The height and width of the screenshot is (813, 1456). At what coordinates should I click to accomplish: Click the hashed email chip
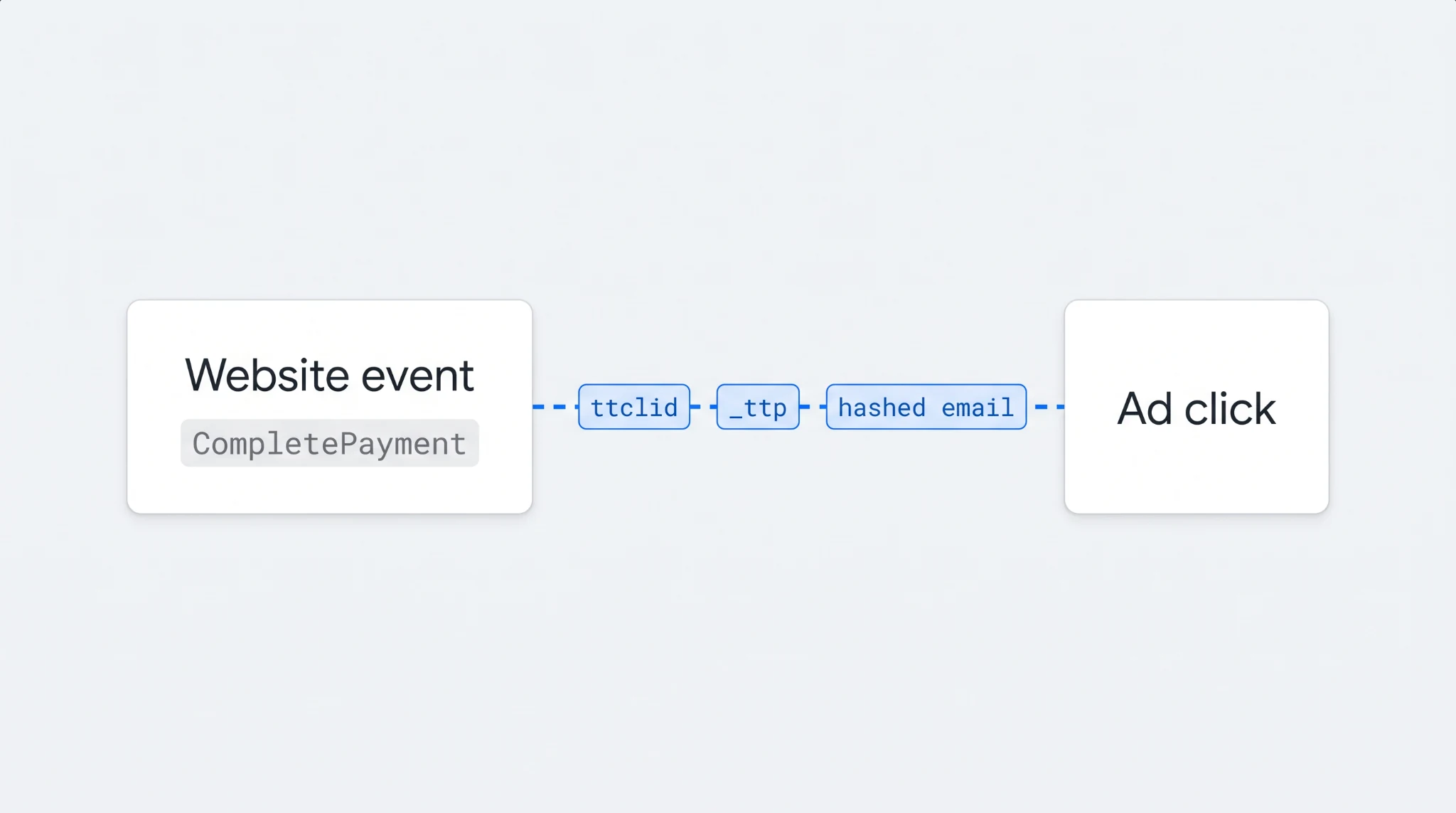tap(926, 407)
